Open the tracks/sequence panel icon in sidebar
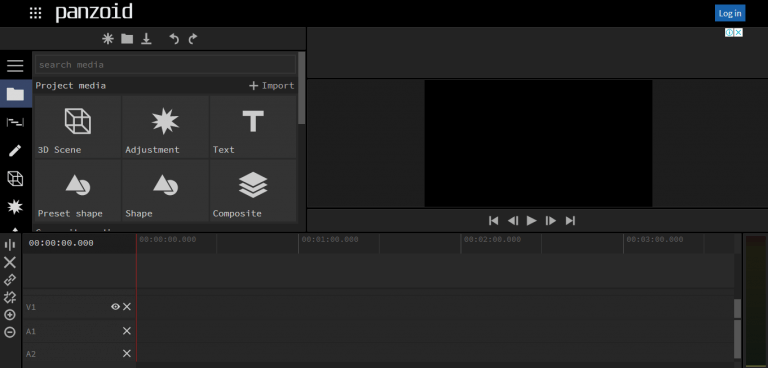The width and height of the screenshot is (768, 368). [x=15, y=123]
